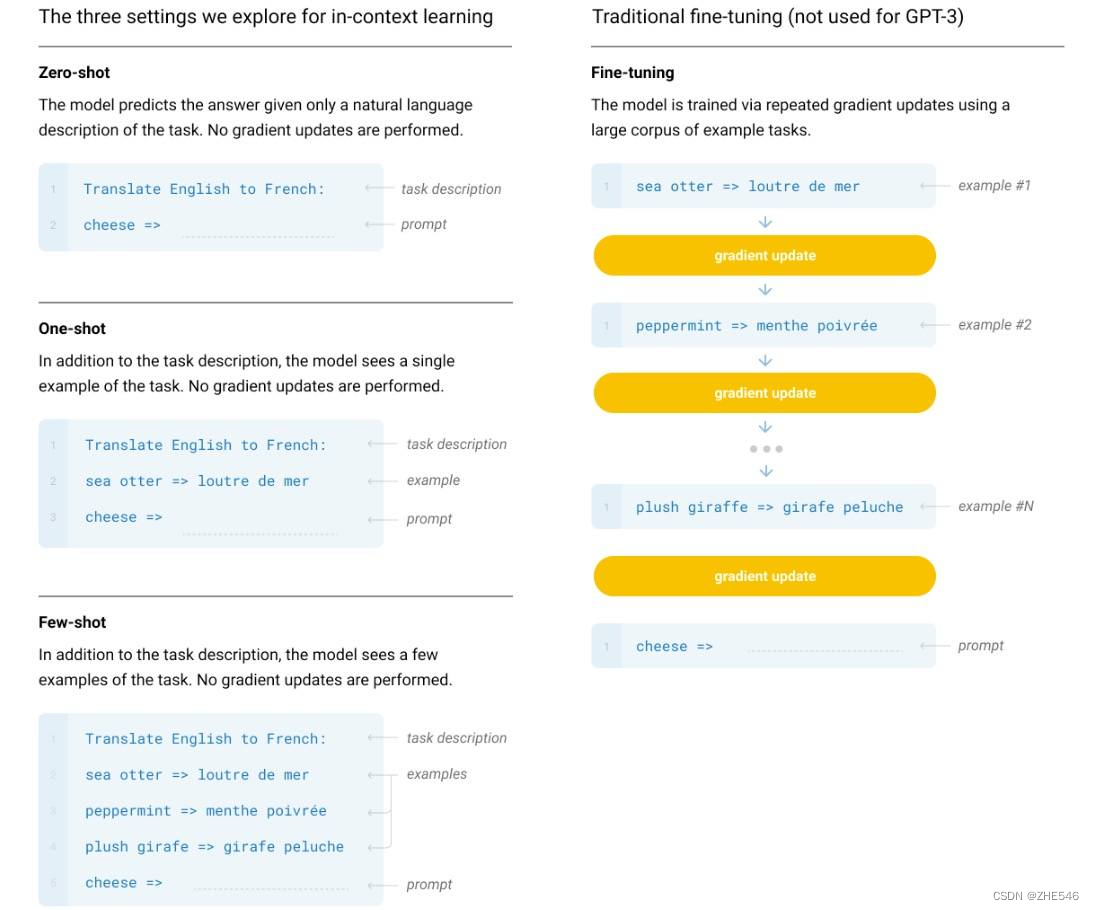The width and height of the screenshot is (1094, 910).
Task: Click the Fine-tuning section heading
Action: (632, 73)
